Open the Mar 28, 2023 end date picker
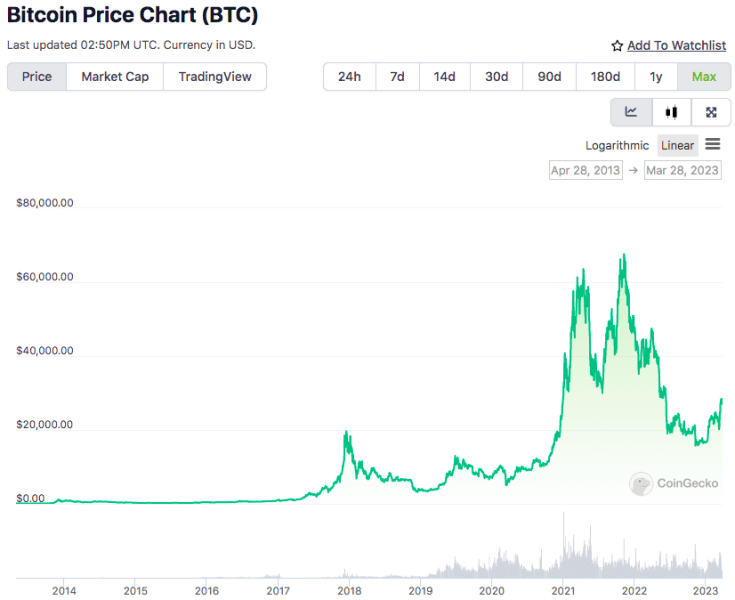The width and height of the screenshot is (735, 600). [683, 170]
